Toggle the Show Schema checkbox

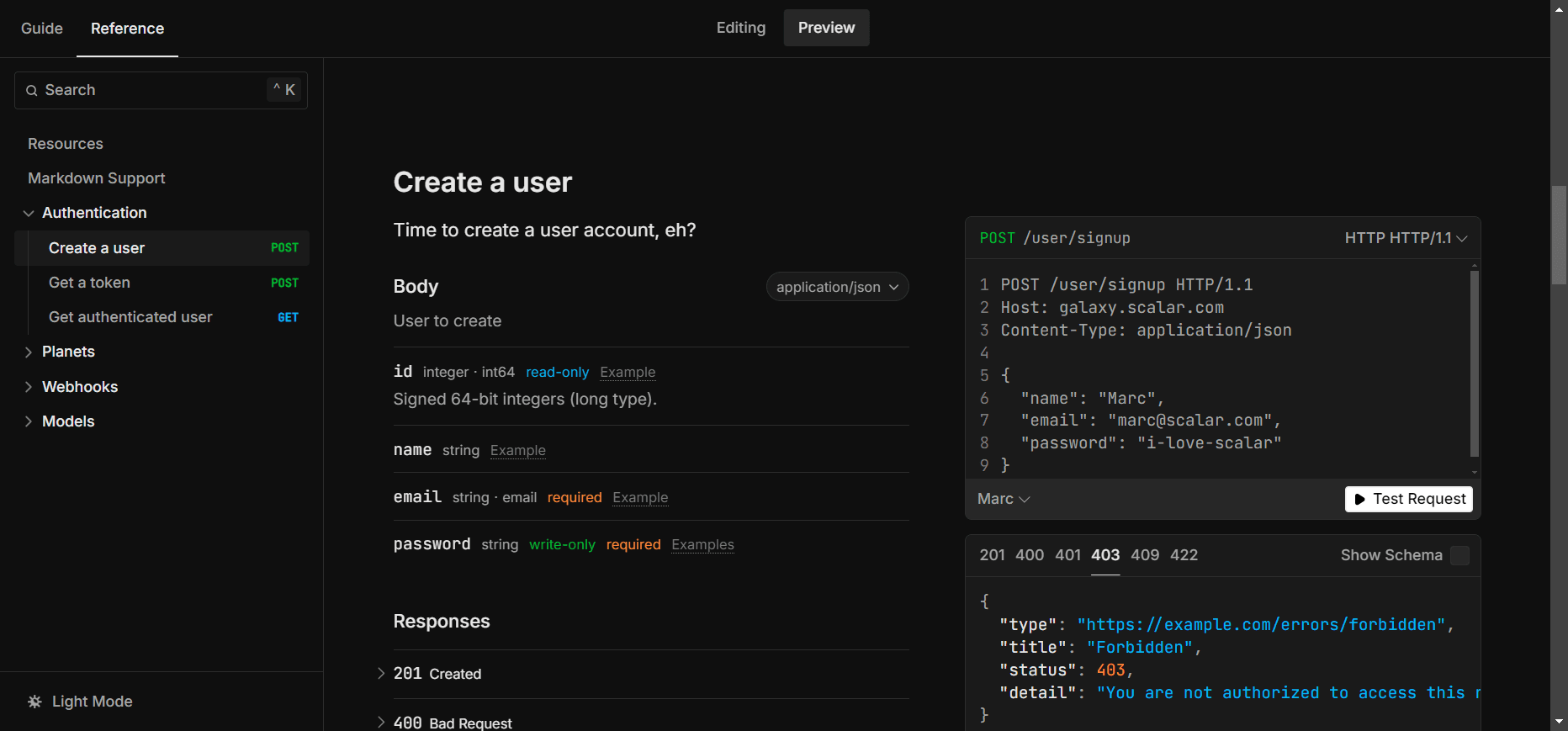[1460, 555]
